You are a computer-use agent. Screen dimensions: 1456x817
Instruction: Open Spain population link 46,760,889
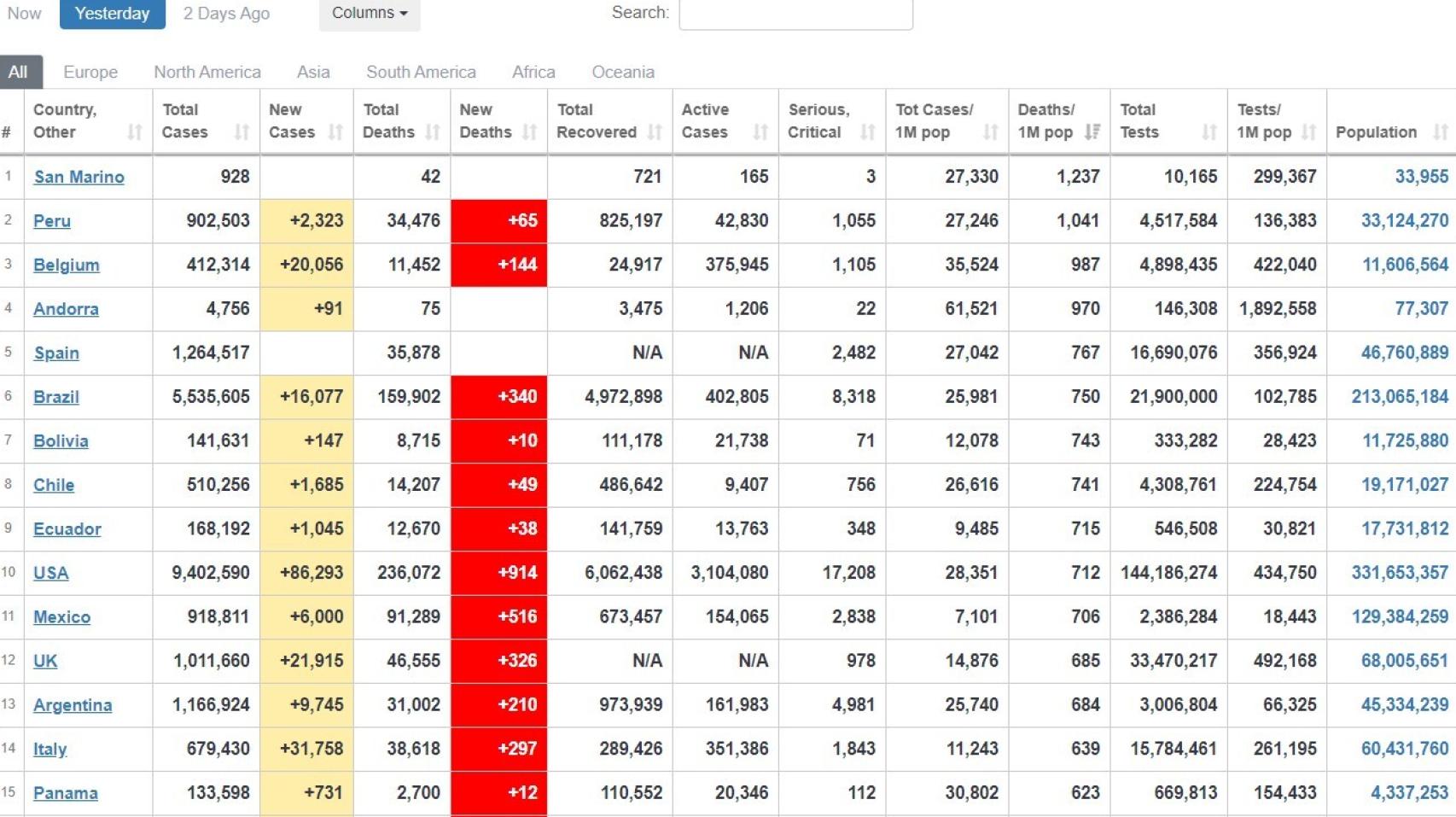coord(1405,353)
